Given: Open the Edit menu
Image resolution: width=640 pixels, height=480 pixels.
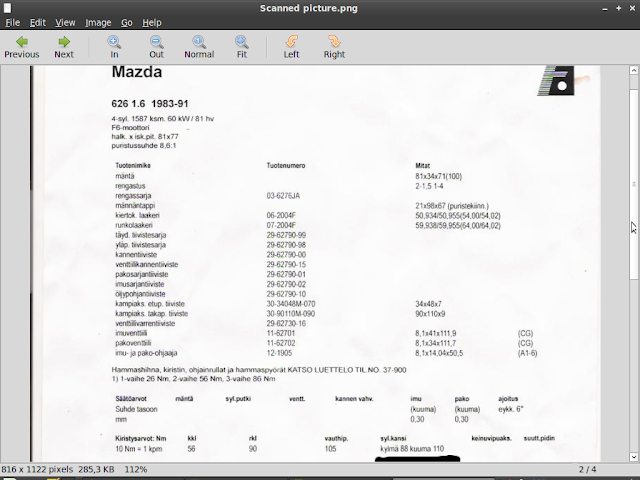Looking at the screenshot, I should [x=38, y=22].
